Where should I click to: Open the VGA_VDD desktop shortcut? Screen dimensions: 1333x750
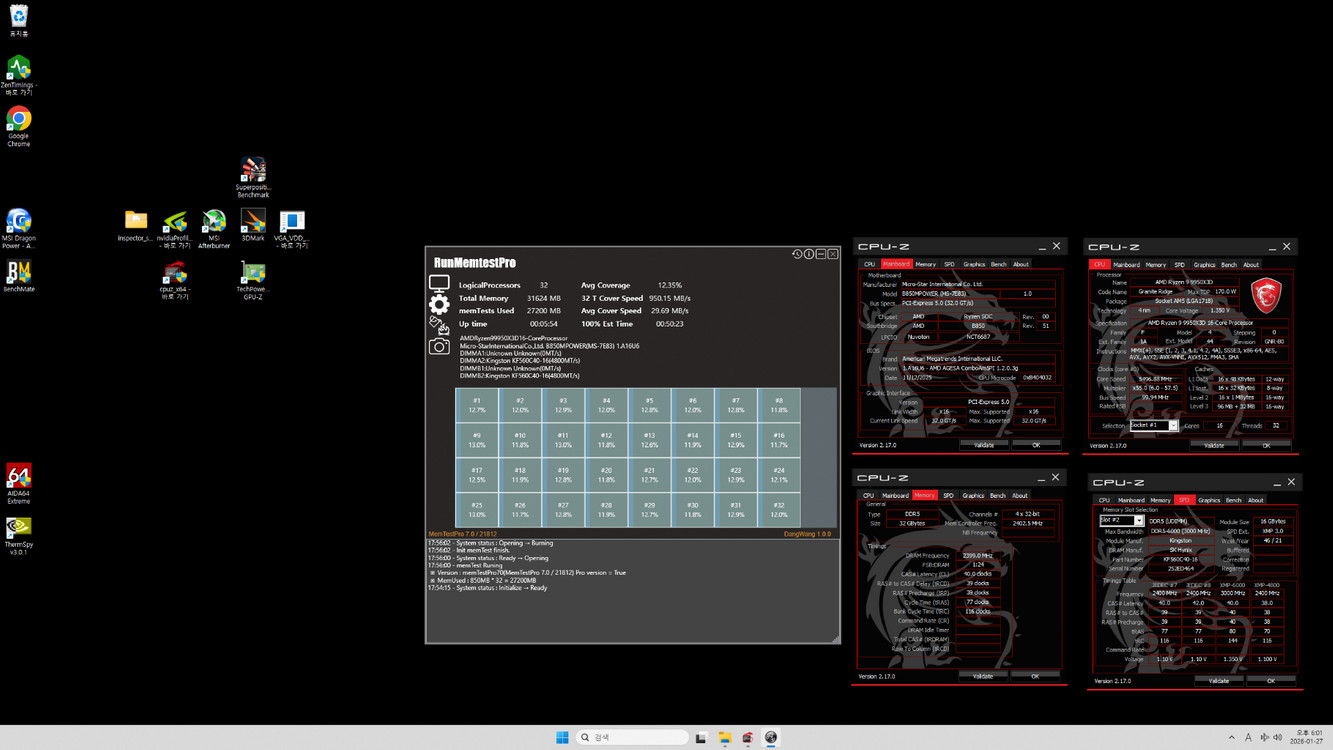pyautogui.click(x=291, y=227)
